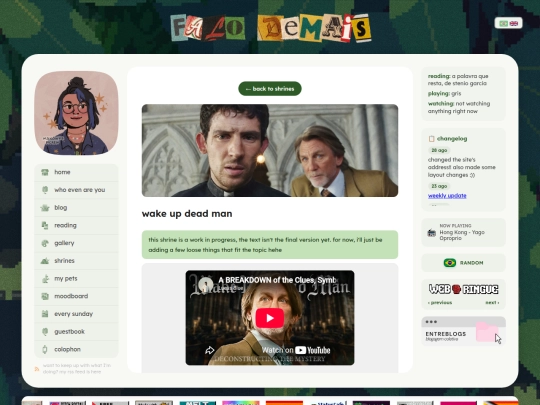540x405 pixels.
Task: Click the Falo Demais site logo
Action: tap(271, 28)
